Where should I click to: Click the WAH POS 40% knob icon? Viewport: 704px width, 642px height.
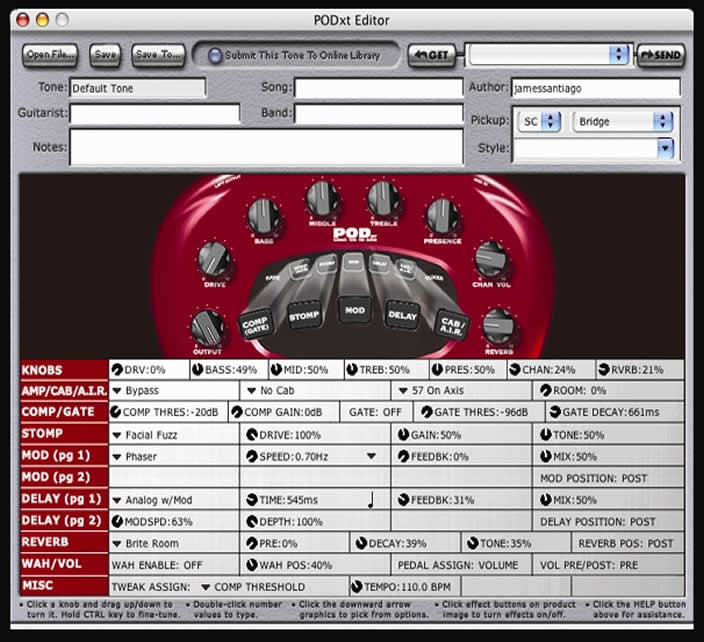point(252,565)
